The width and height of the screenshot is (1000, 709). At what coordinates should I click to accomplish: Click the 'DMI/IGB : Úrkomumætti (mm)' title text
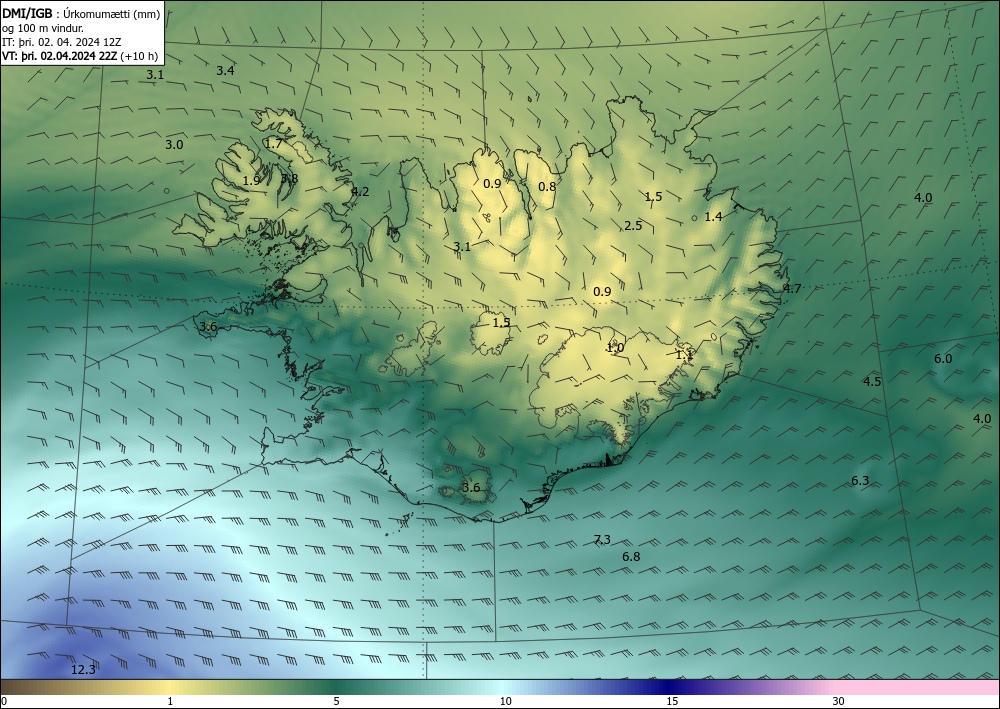81,13
